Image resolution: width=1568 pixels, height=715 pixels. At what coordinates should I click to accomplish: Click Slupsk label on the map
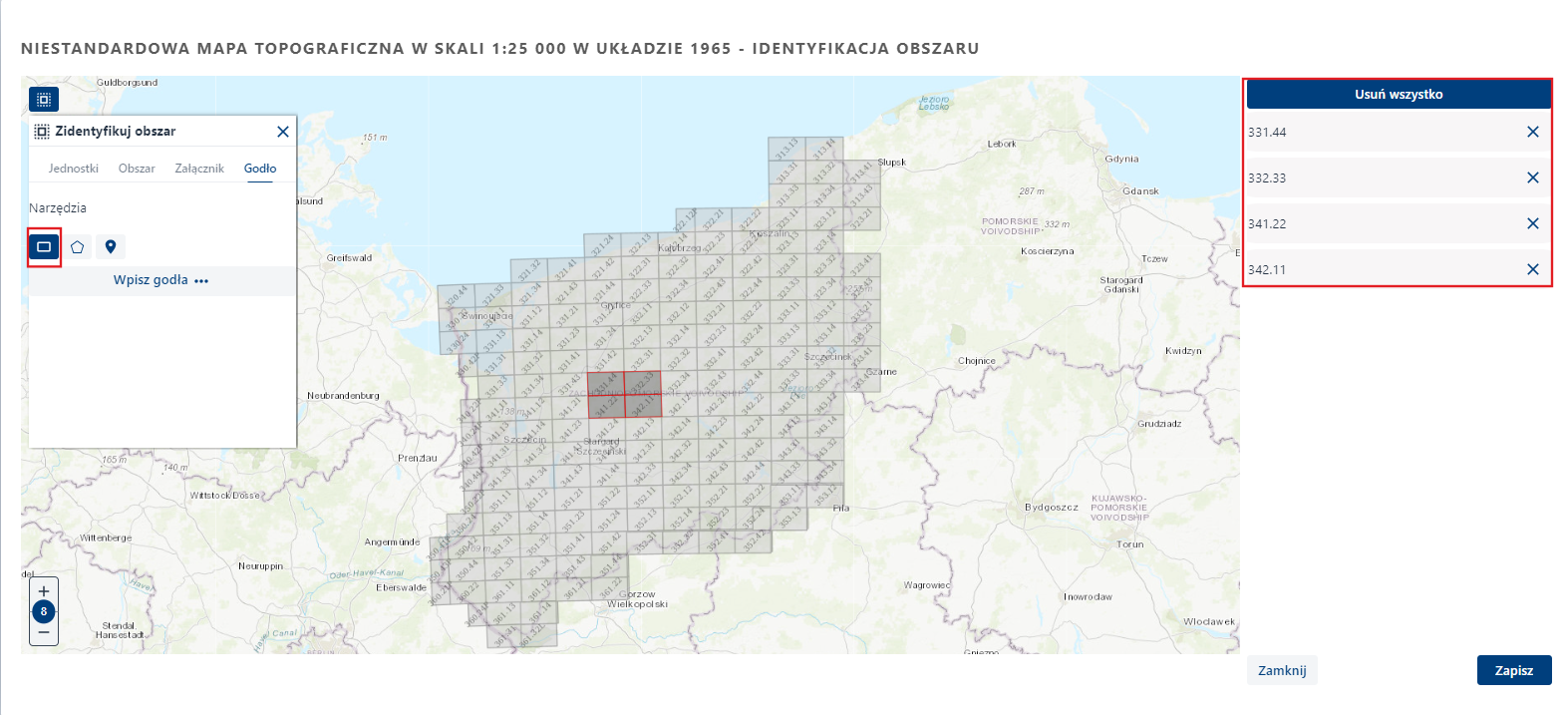[891, 162]
